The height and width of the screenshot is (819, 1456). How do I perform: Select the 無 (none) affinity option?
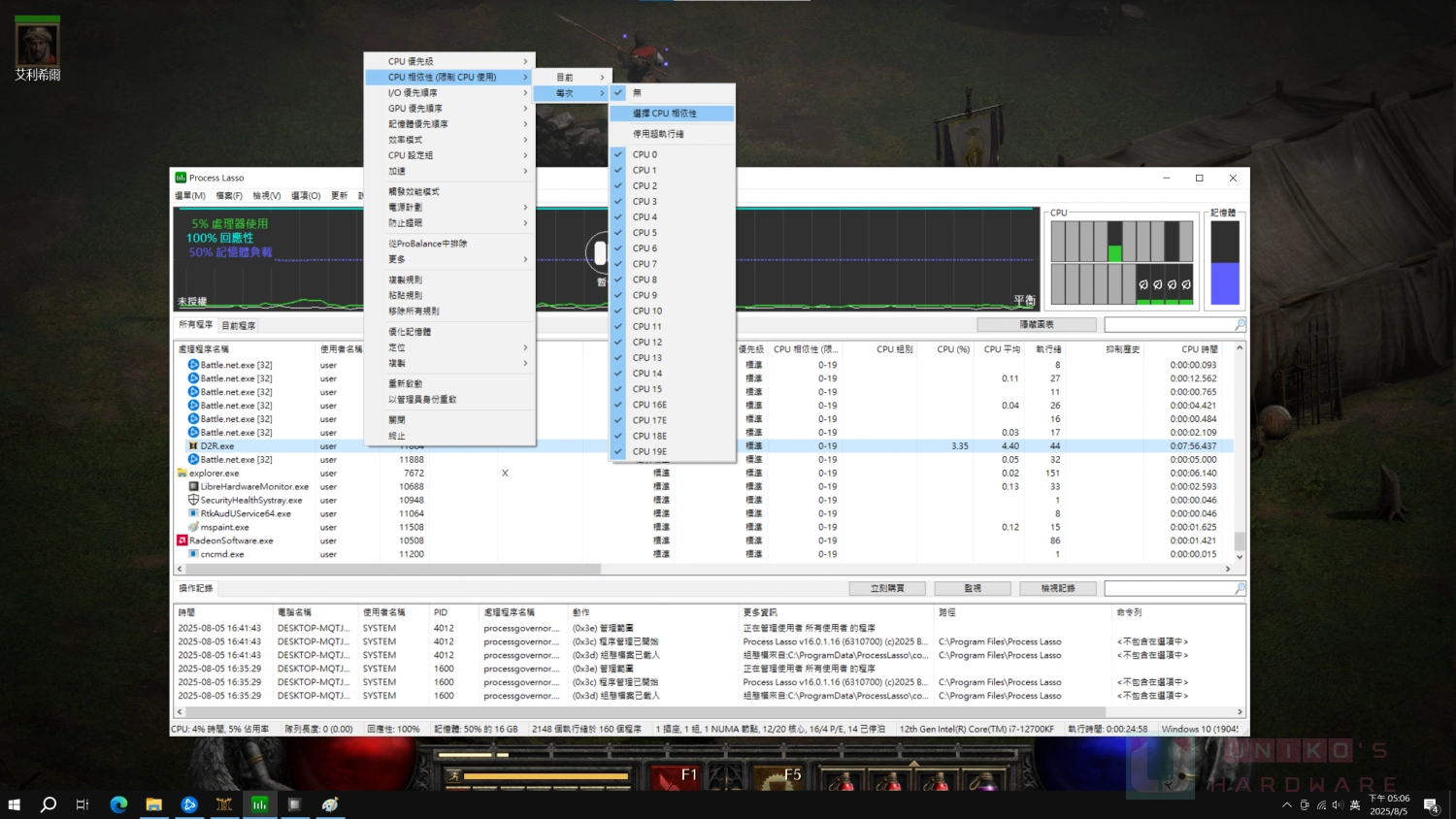click(672, 93)
